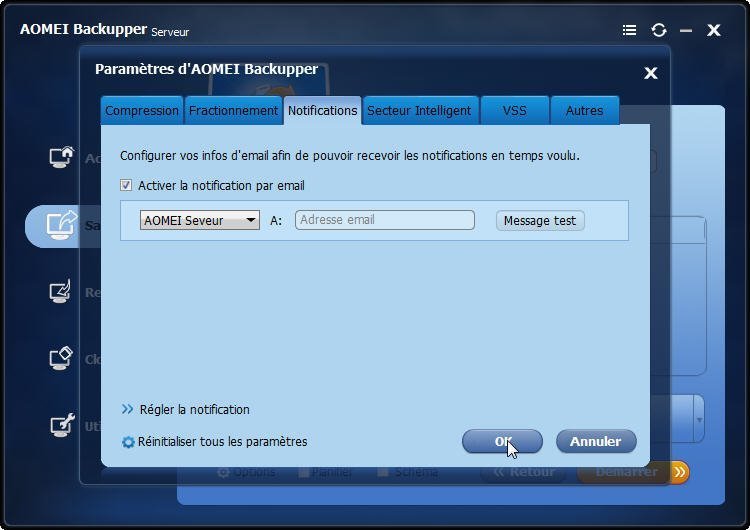Click the double-chevron beside Régler la notification
This screenshot has width=750, height=530.
tap(127, 409)
